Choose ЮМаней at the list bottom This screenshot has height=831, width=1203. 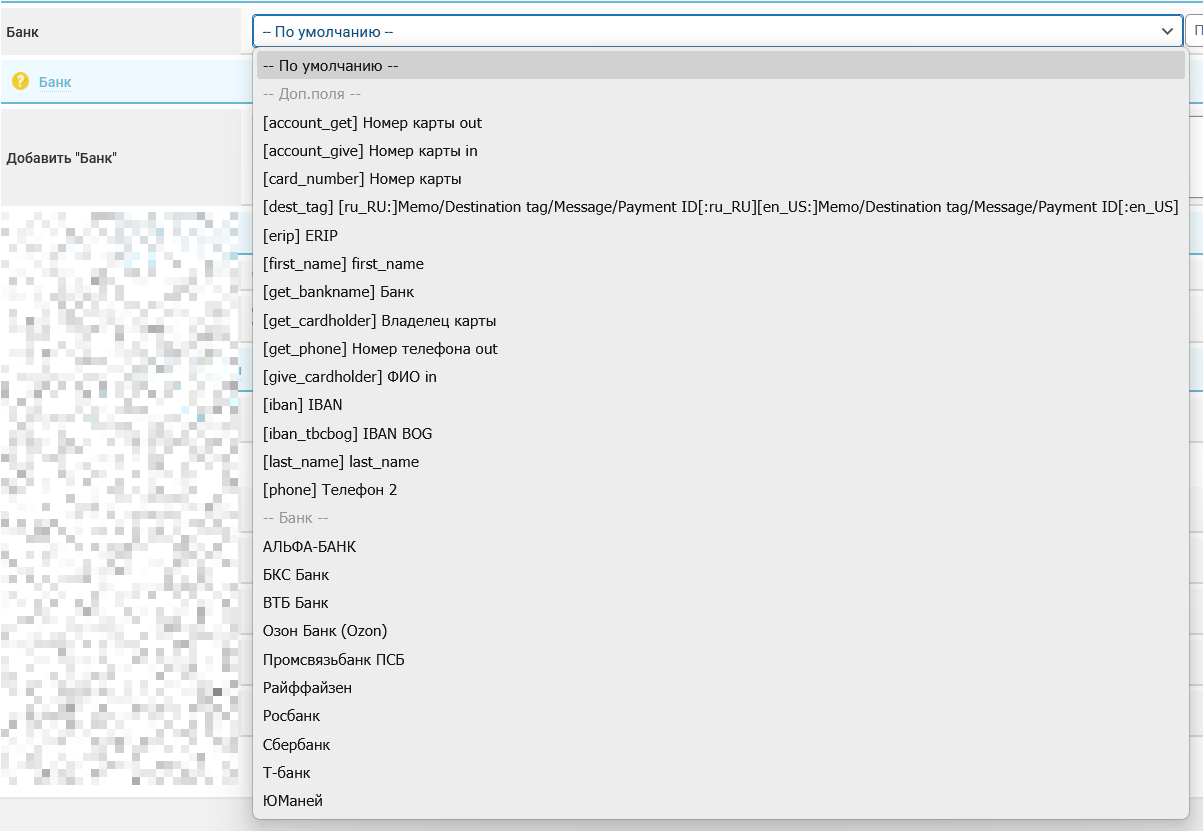point(293,801)
